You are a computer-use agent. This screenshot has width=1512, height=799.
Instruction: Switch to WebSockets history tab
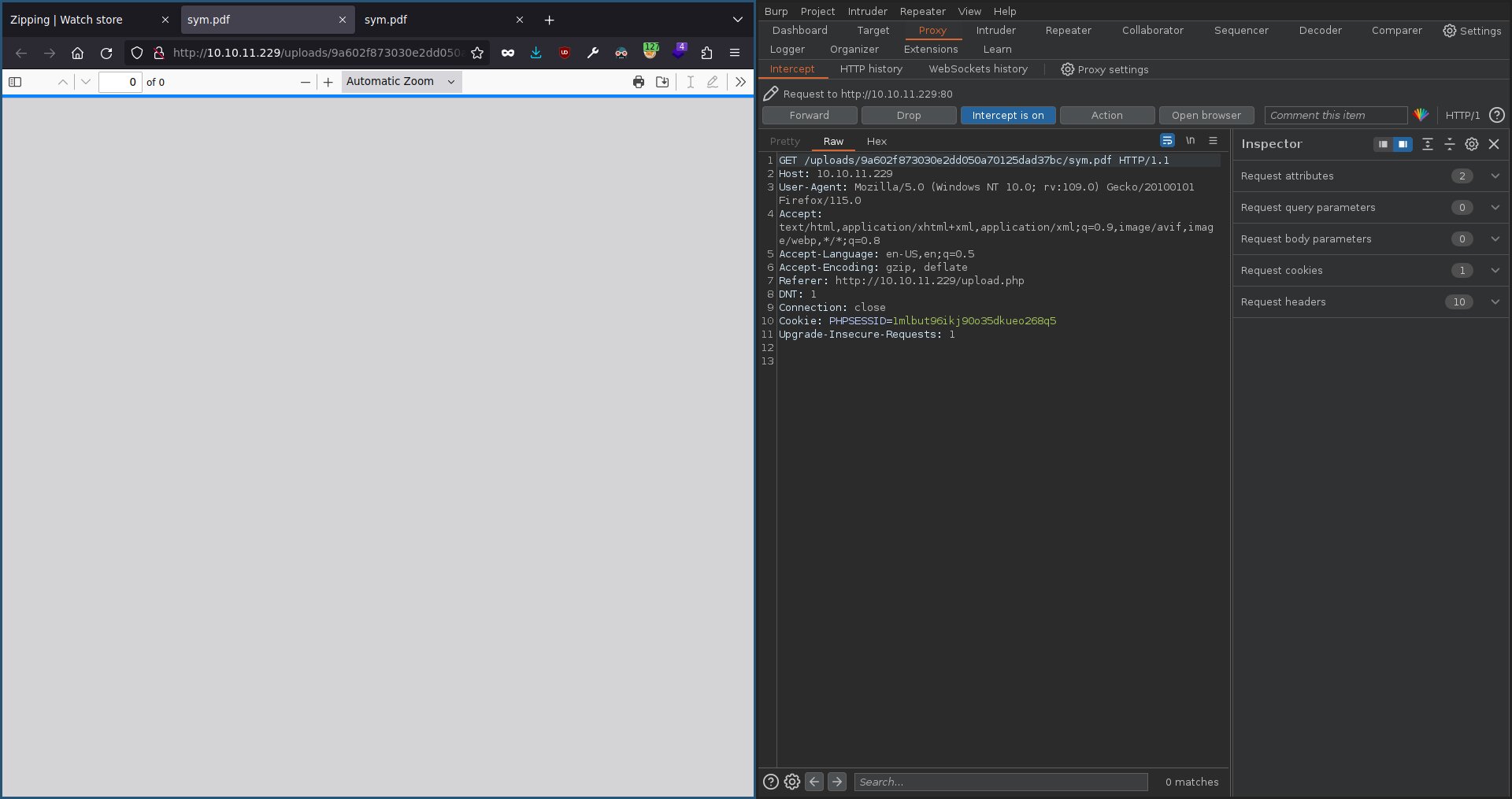point(978,69)
